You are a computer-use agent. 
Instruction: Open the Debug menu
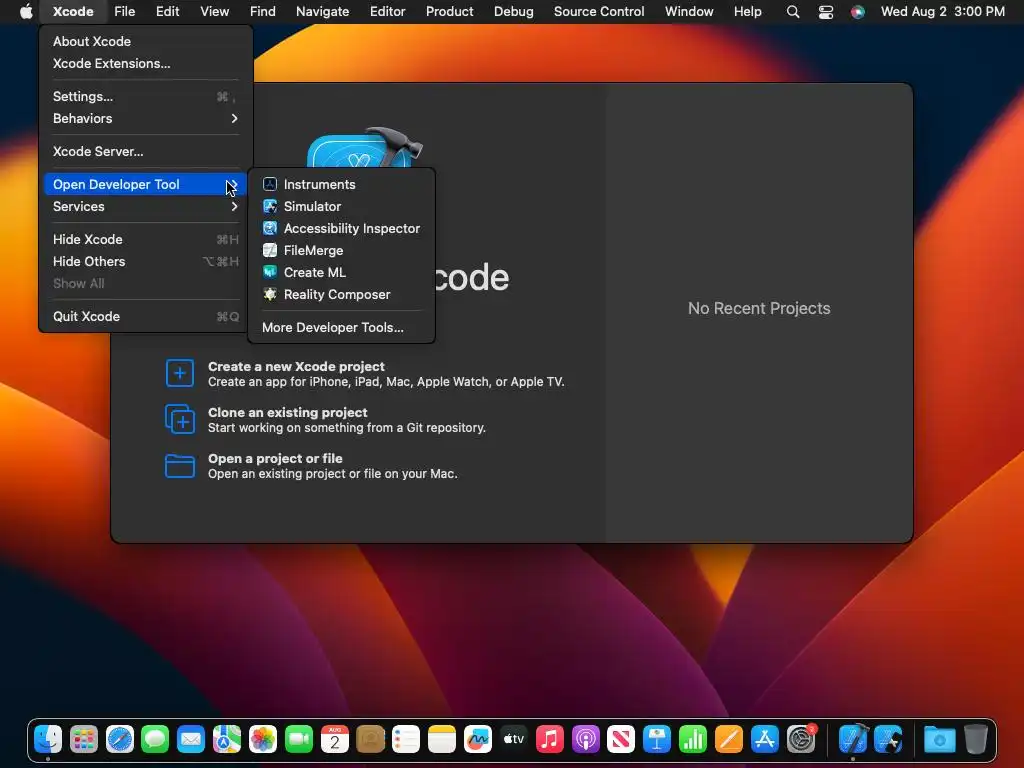(513, 12)
